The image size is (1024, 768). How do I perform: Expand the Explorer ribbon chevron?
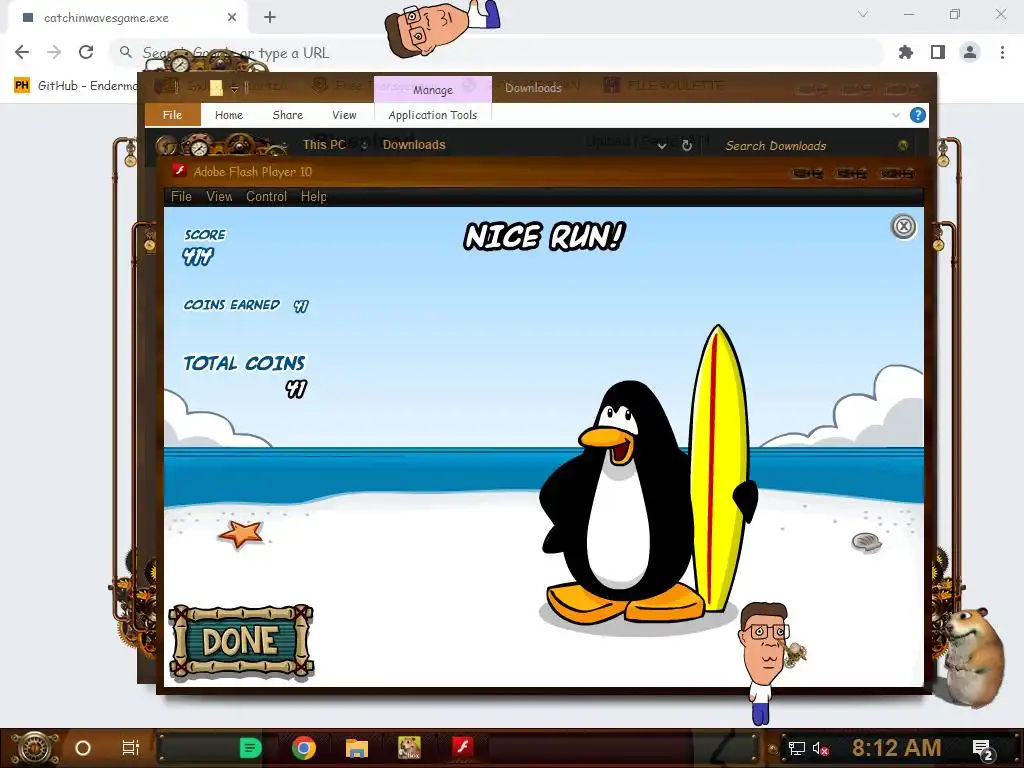895,116
